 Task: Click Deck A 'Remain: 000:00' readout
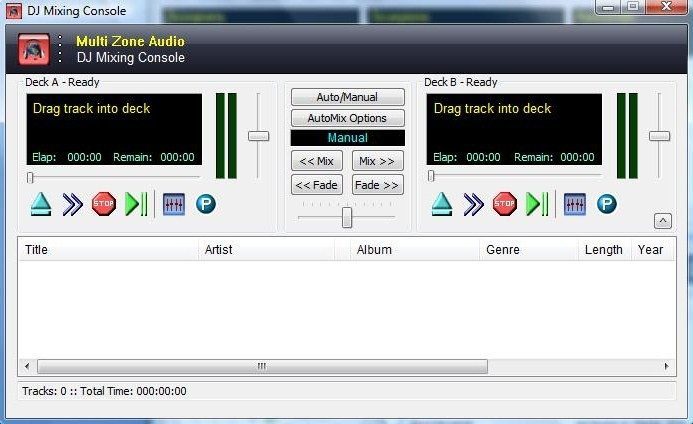(x=154, y=157)
